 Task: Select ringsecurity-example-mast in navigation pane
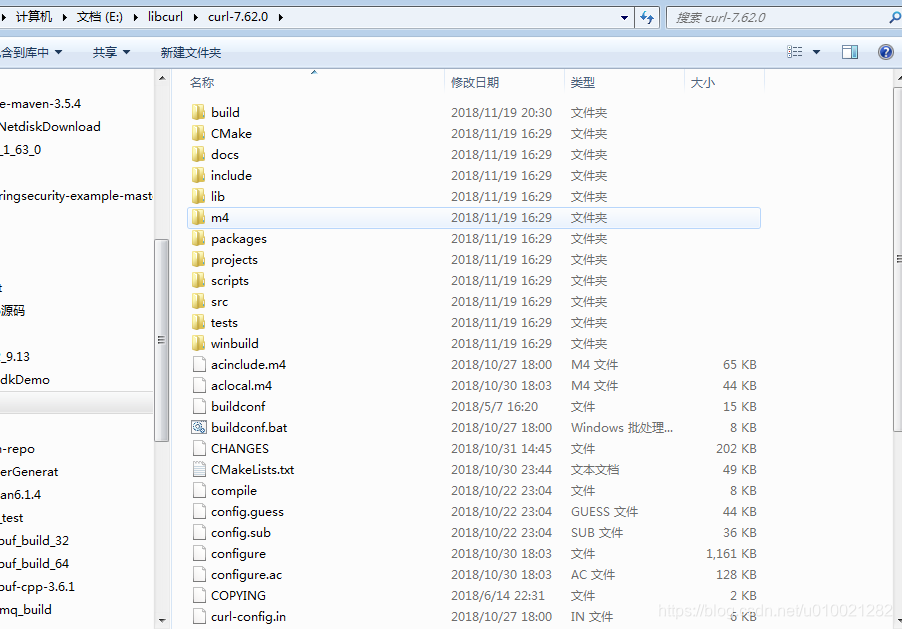point(76,196)
